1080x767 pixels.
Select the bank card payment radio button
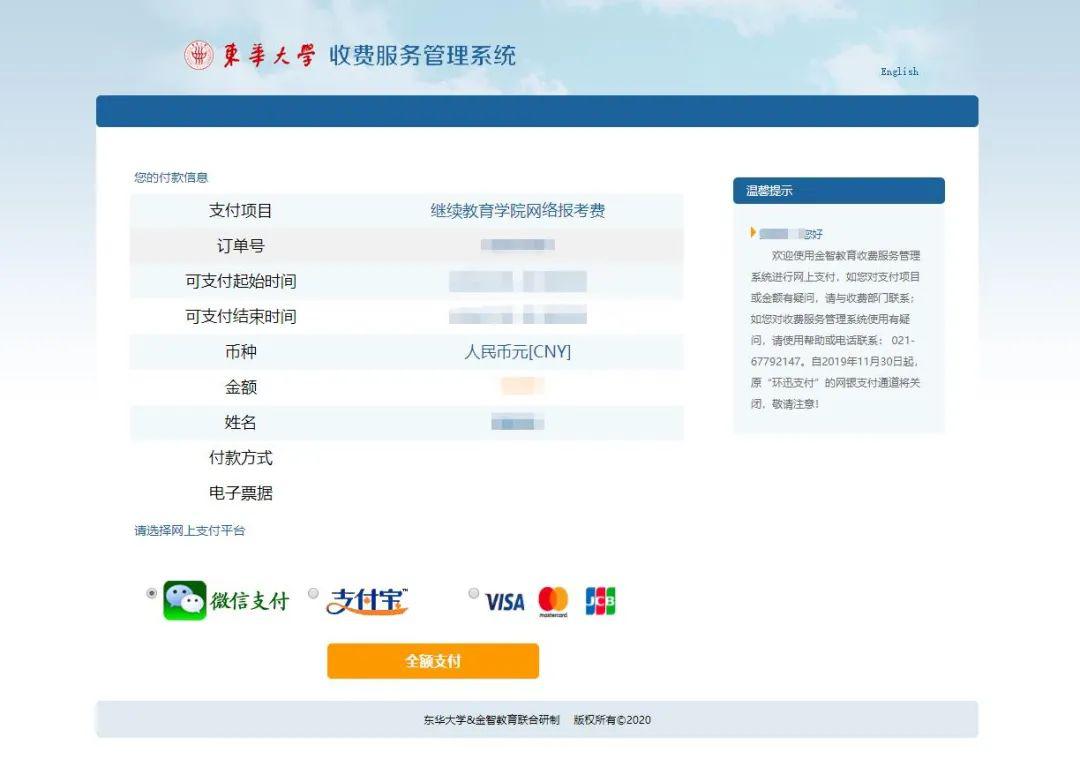tap(473, 593)
